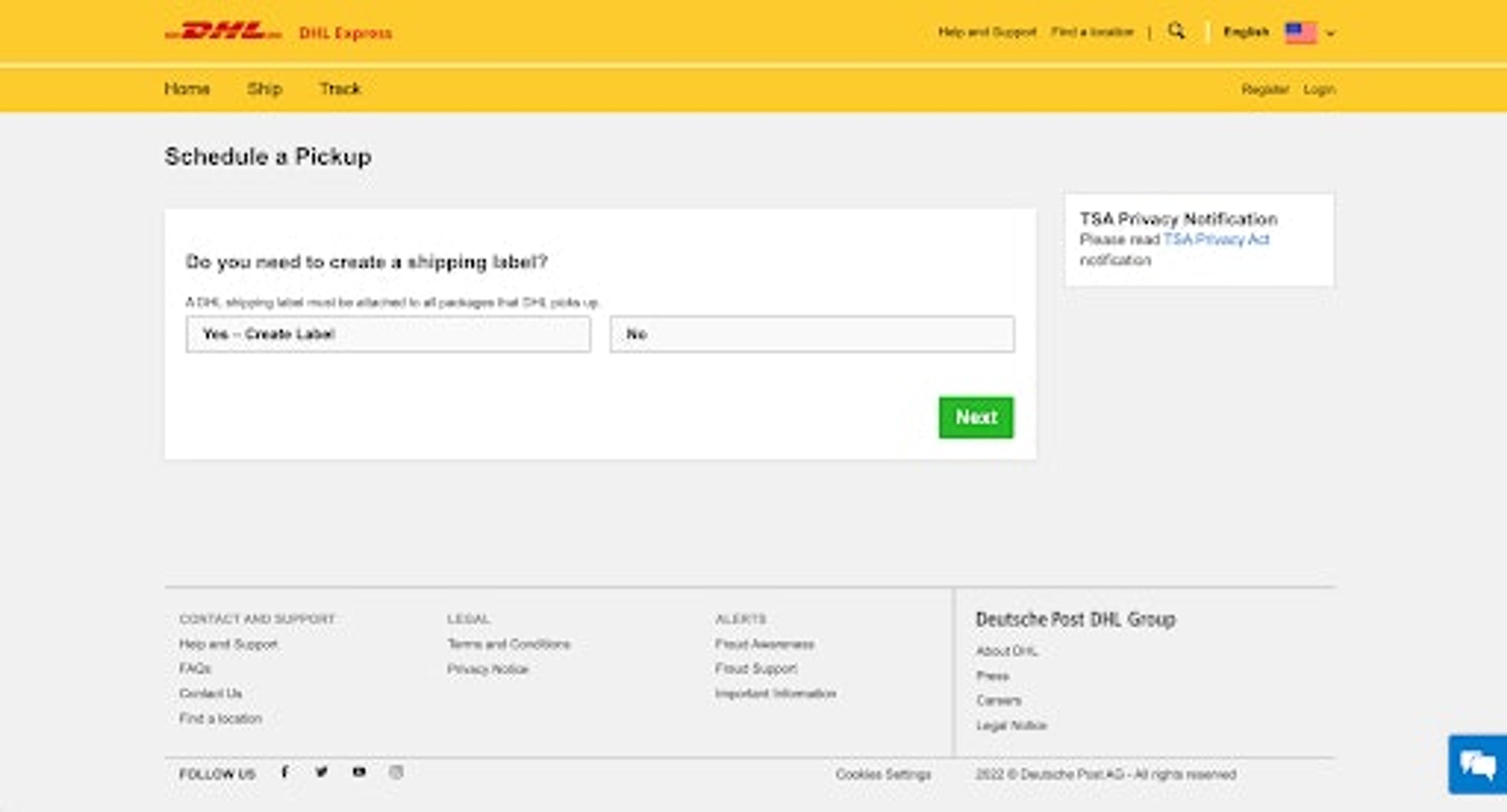
Task: Select the No label option
Action: [812, 334]
